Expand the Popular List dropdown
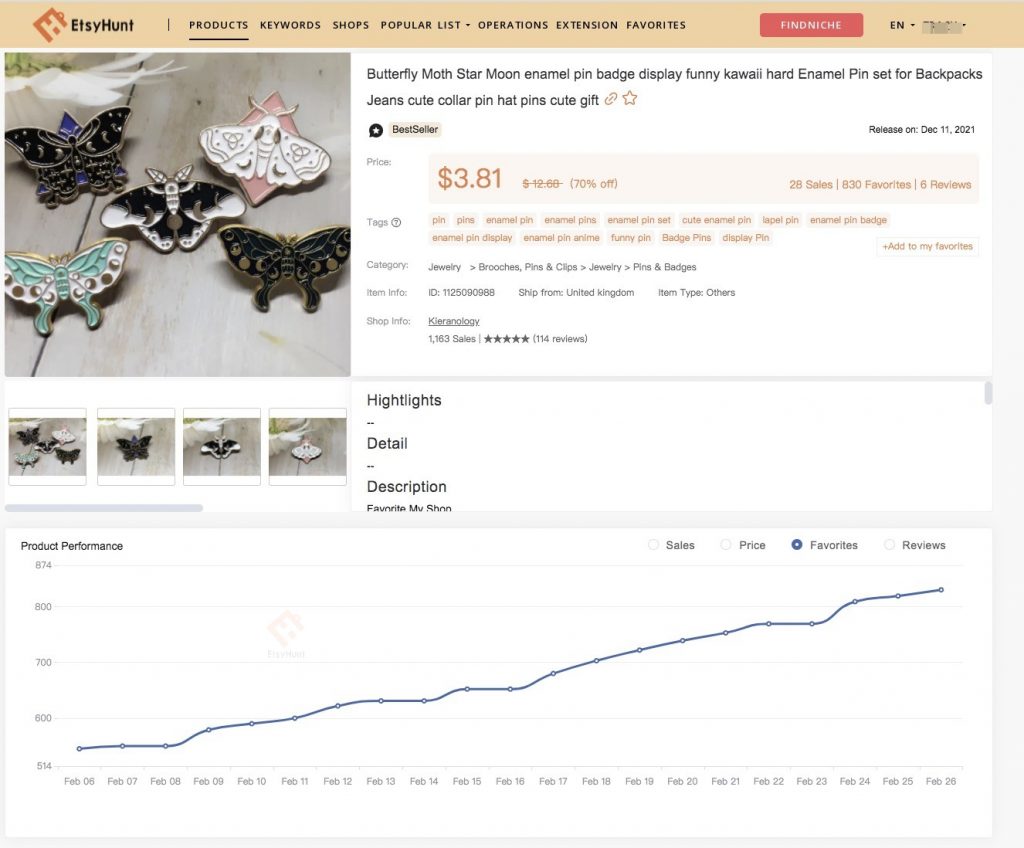 pos(424,25)
